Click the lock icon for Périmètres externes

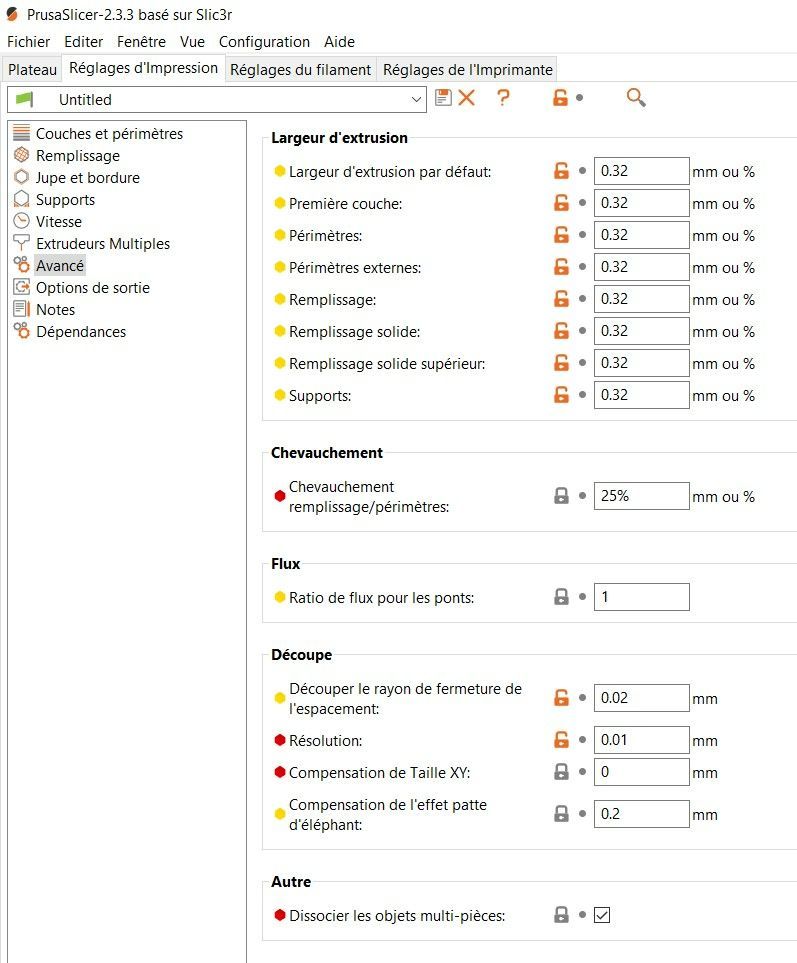point(561,267)
